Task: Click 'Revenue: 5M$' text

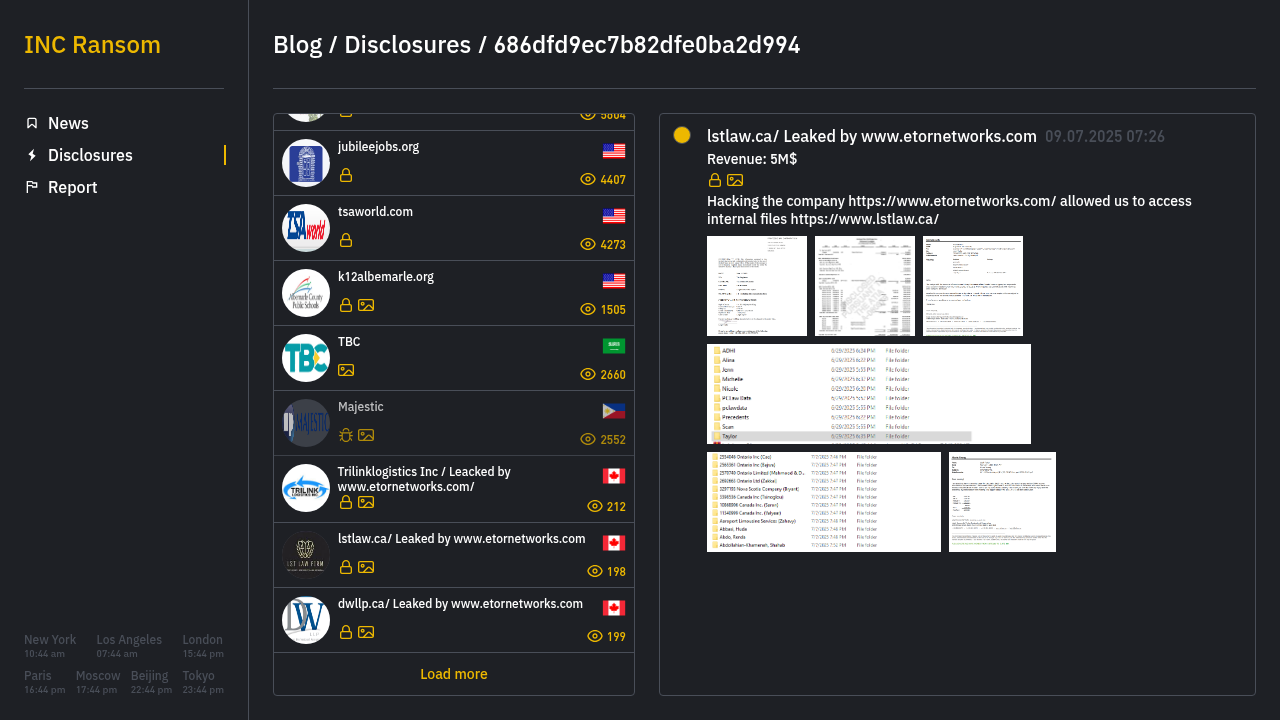Action: click(752, 159)
